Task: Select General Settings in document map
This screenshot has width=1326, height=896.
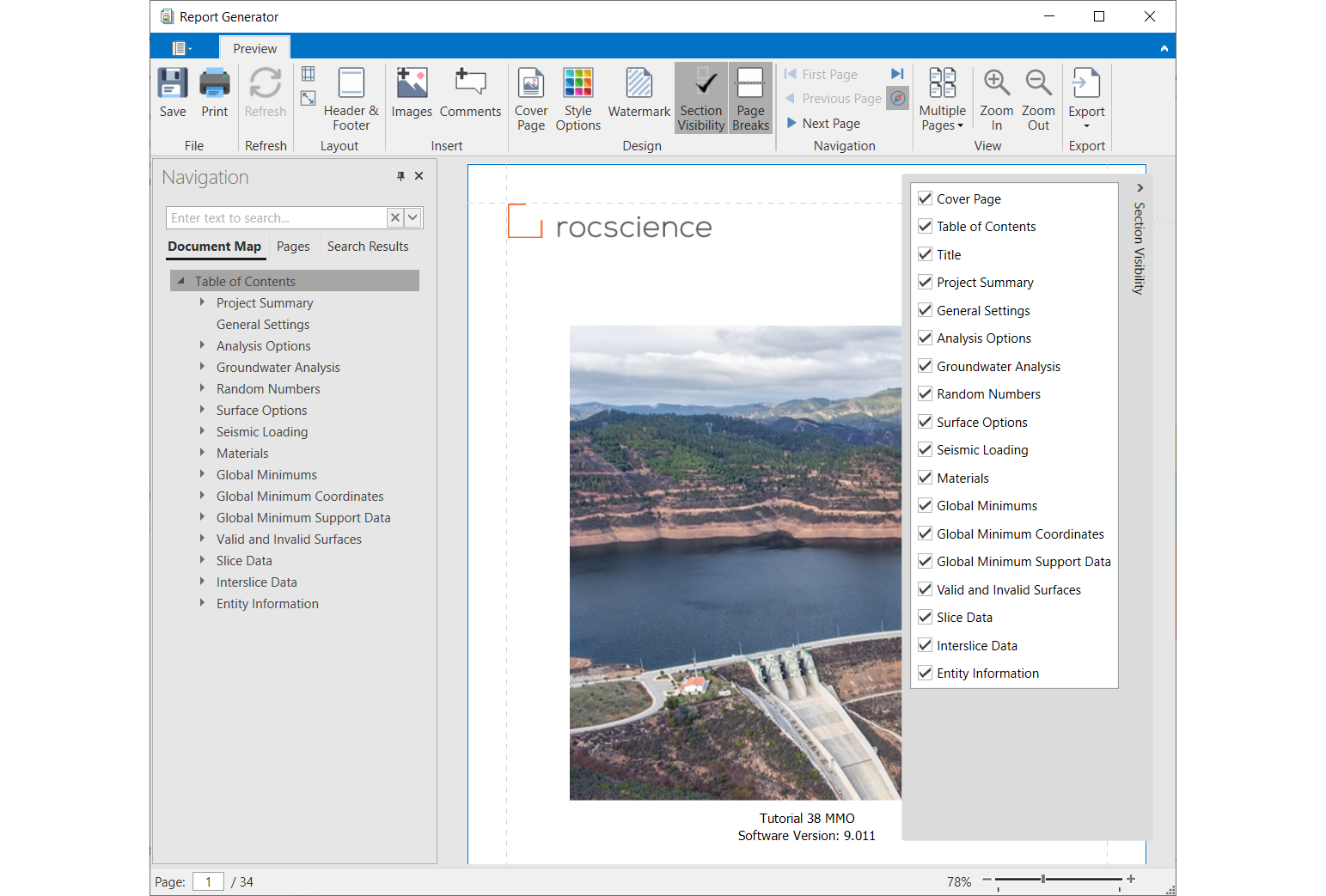Action: click(263, 324)
